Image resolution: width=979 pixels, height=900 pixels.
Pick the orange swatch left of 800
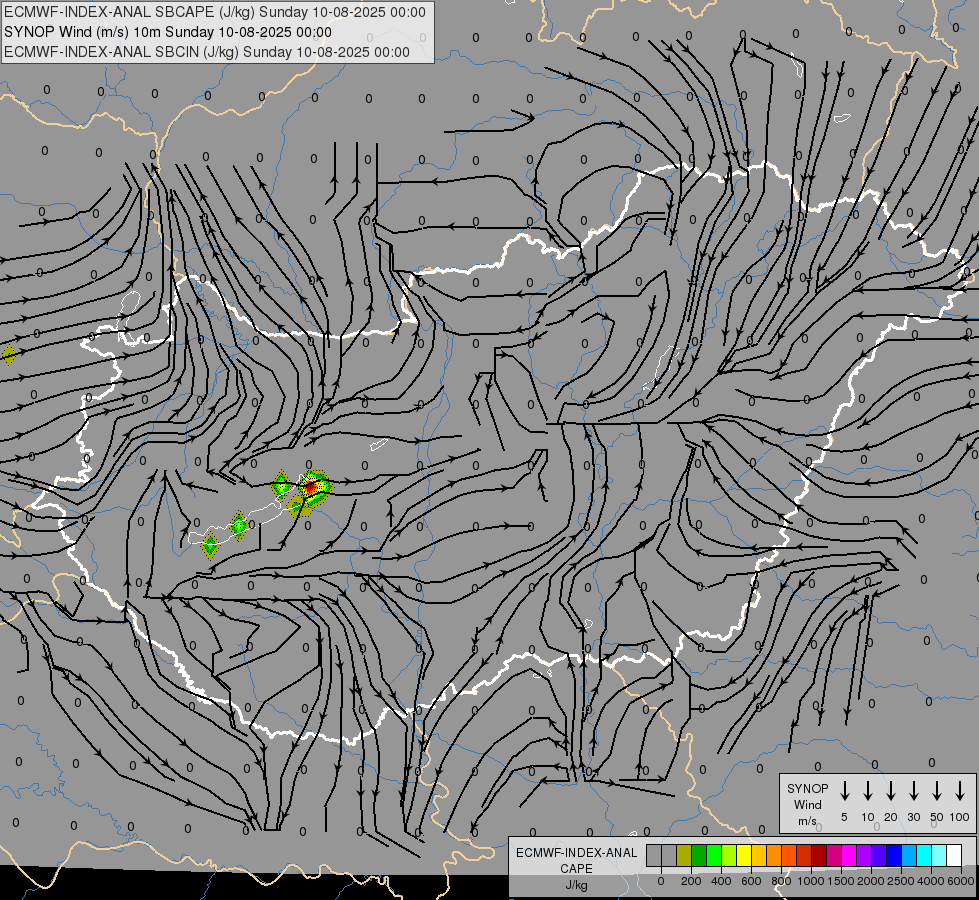[774, 855]
